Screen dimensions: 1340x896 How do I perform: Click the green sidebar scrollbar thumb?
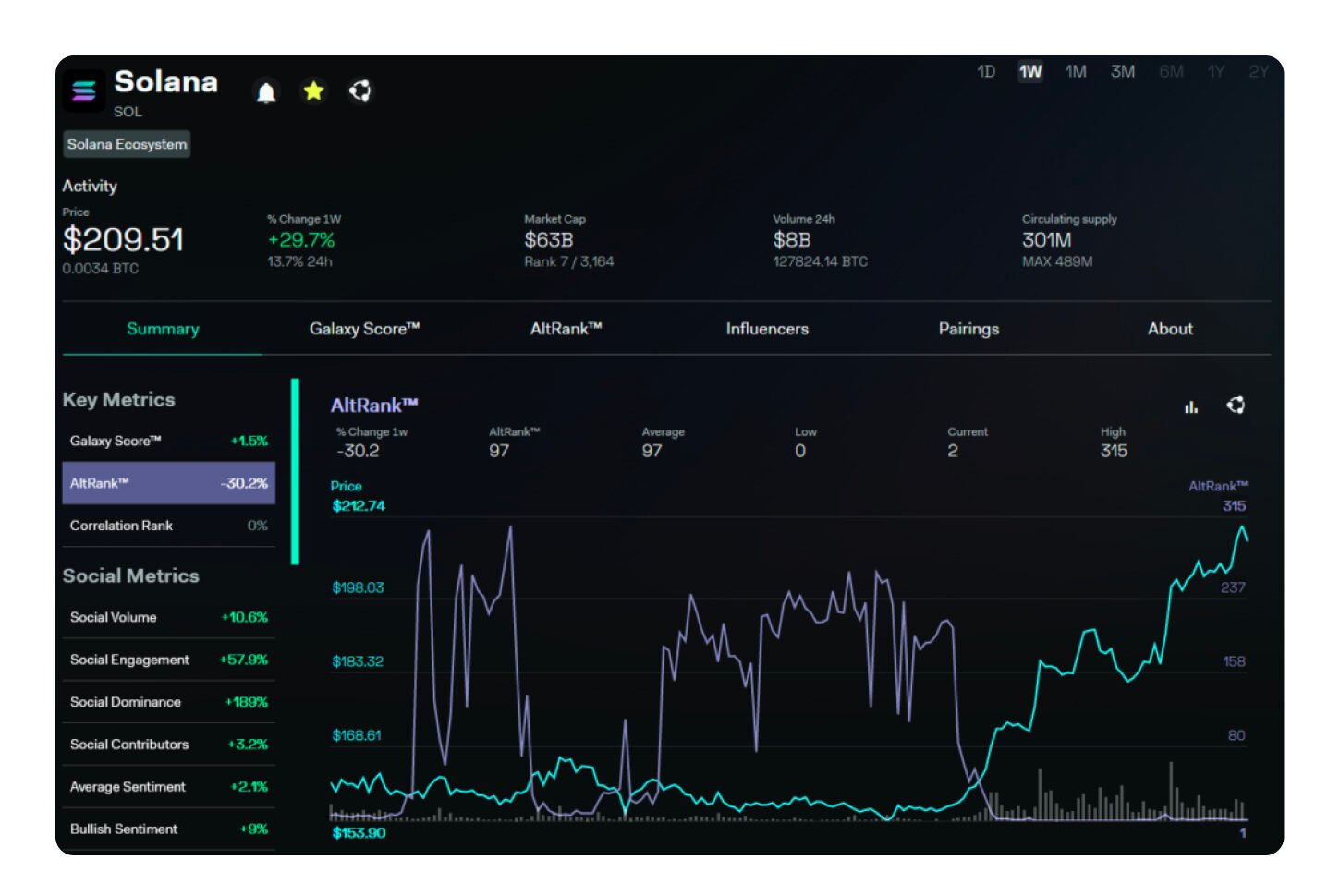tap(295, 471)
